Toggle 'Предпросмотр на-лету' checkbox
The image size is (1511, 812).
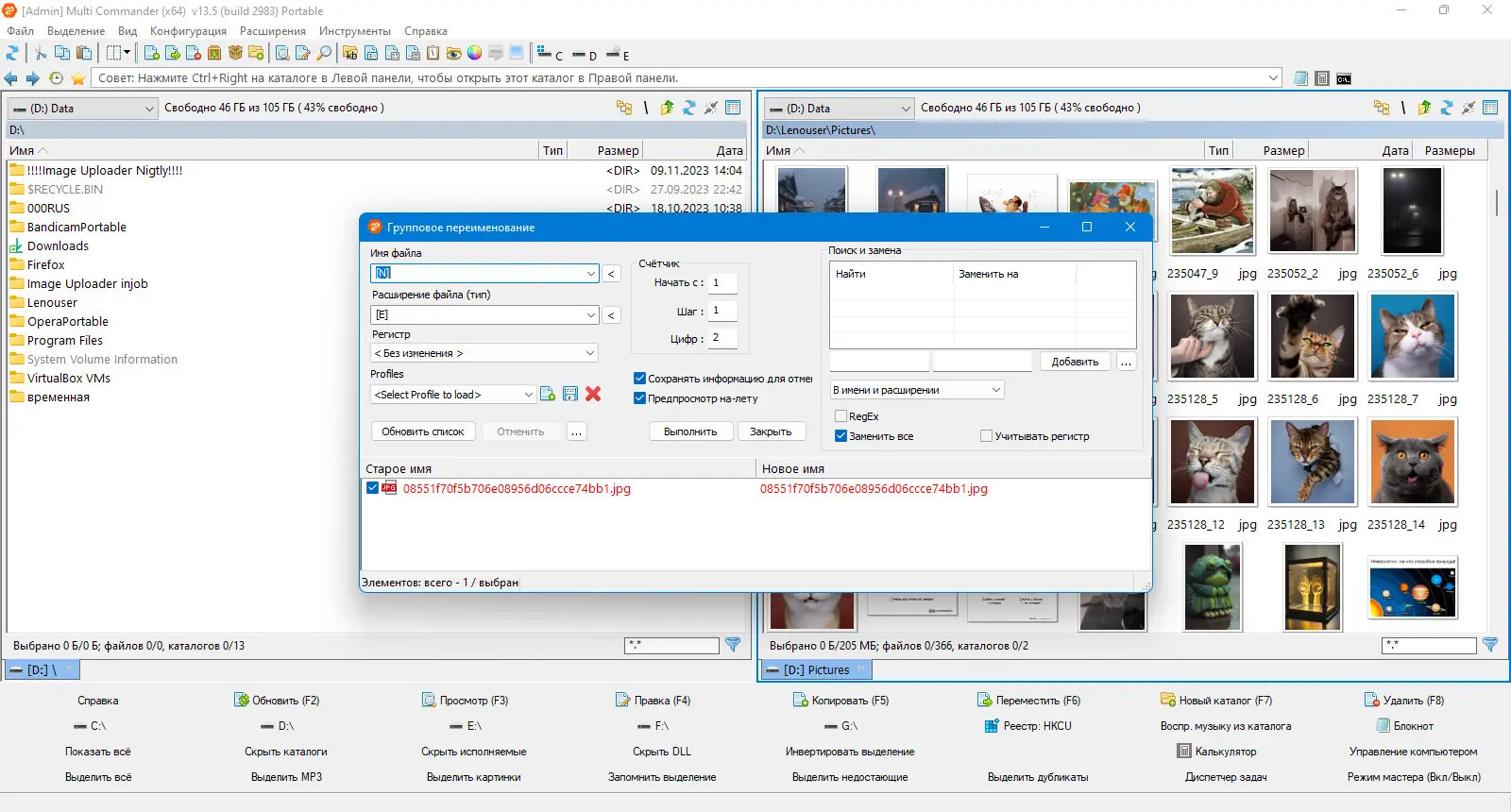(x=639, y=398)
